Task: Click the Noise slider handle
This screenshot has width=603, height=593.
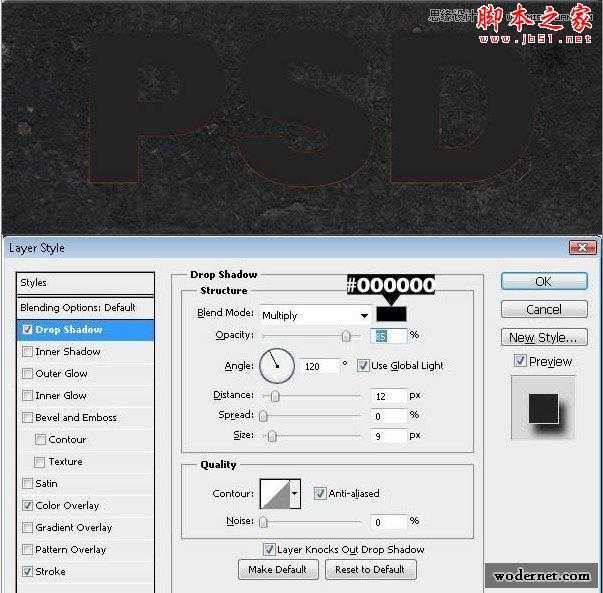Action: point(263,522)
